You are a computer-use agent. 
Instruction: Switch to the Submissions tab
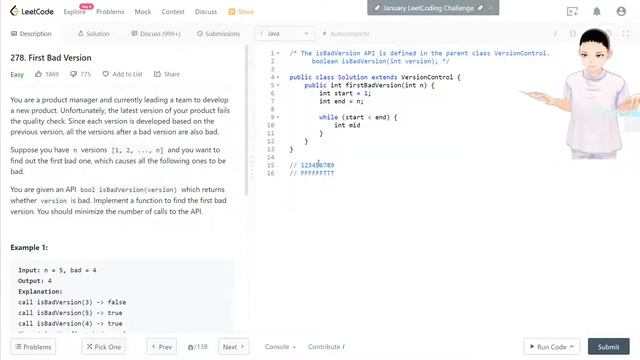(x=218, y=33)
